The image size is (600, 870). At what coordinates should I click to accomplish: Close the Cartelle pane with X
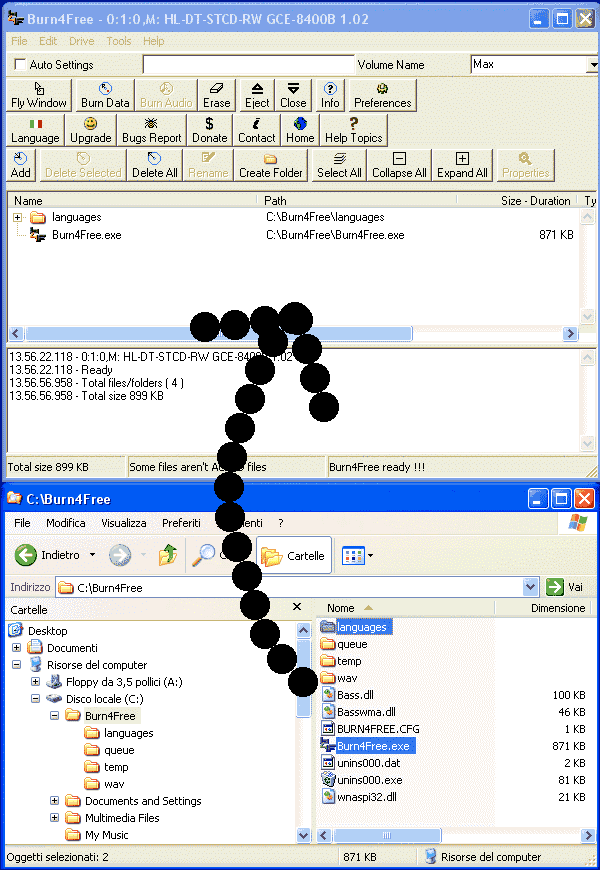(x=297, y=607)
